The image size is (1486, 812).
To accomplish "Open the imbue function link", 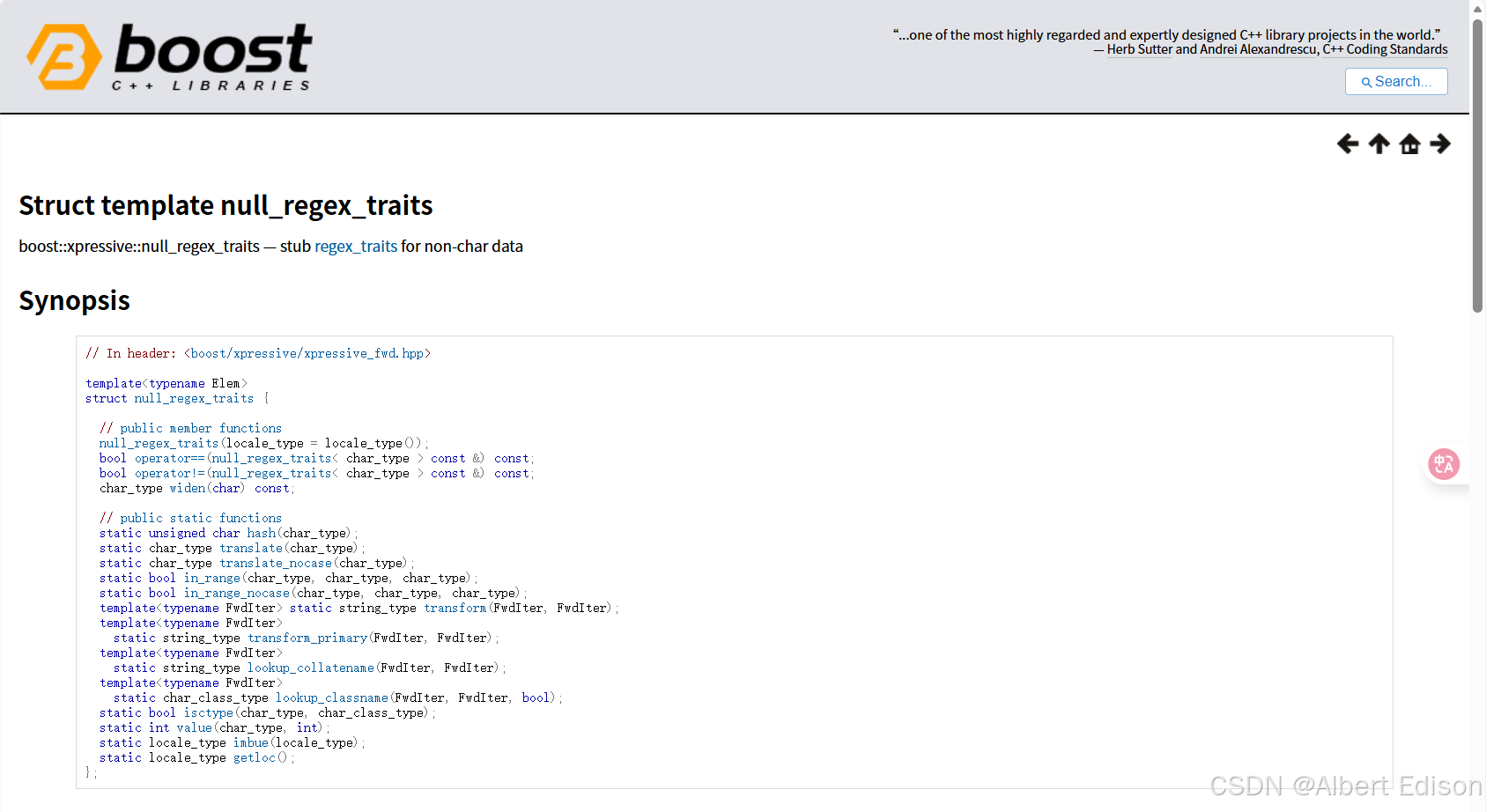I will (x=250, y=742).
